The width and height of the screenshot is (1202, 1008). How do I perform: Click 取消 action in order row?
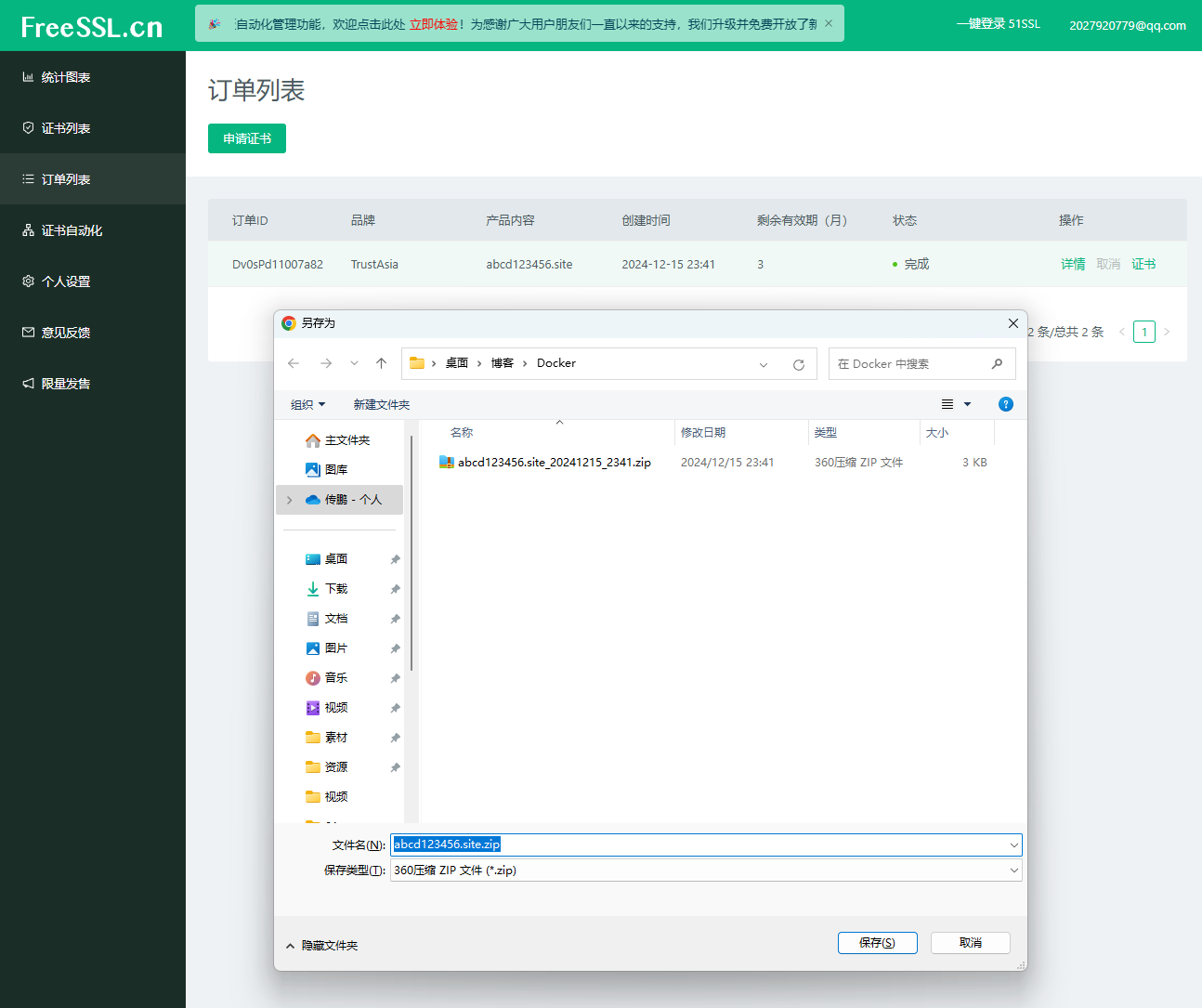pos(1108,264)
